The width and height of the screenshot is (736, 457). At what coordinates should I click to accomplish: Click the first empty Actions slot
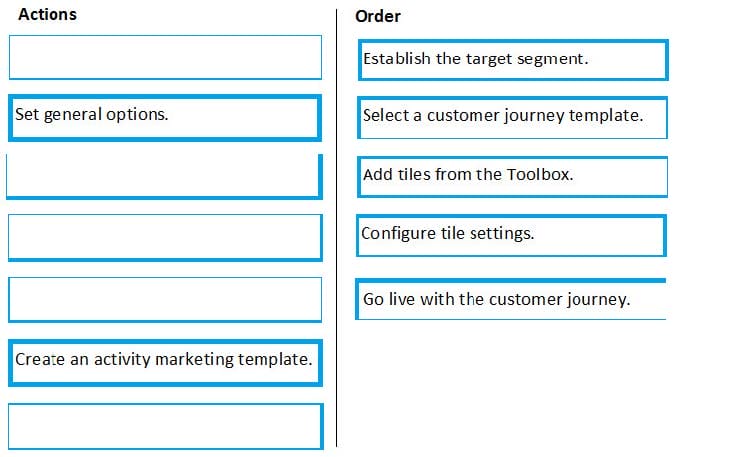(165, 57)
